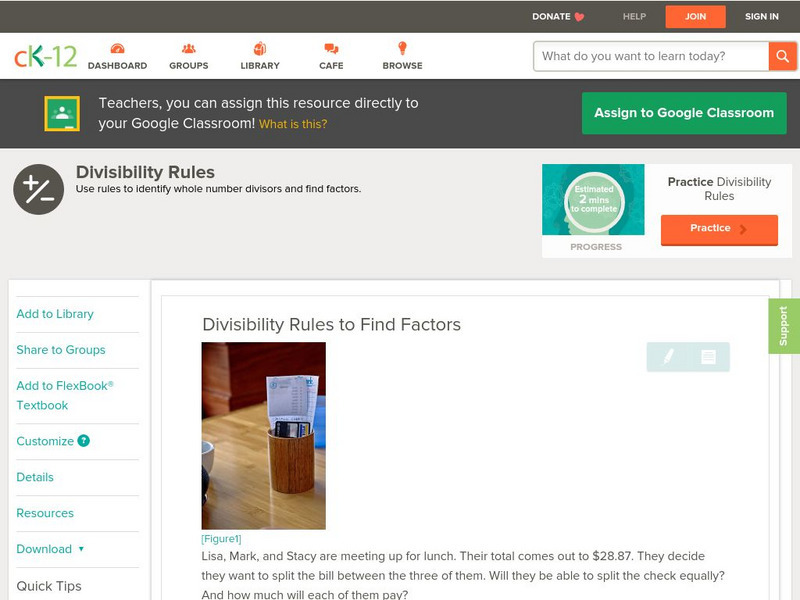Screen dimensions: 800x600
Task: Select the highlighter pen tool
Action: tap(668, 357)
